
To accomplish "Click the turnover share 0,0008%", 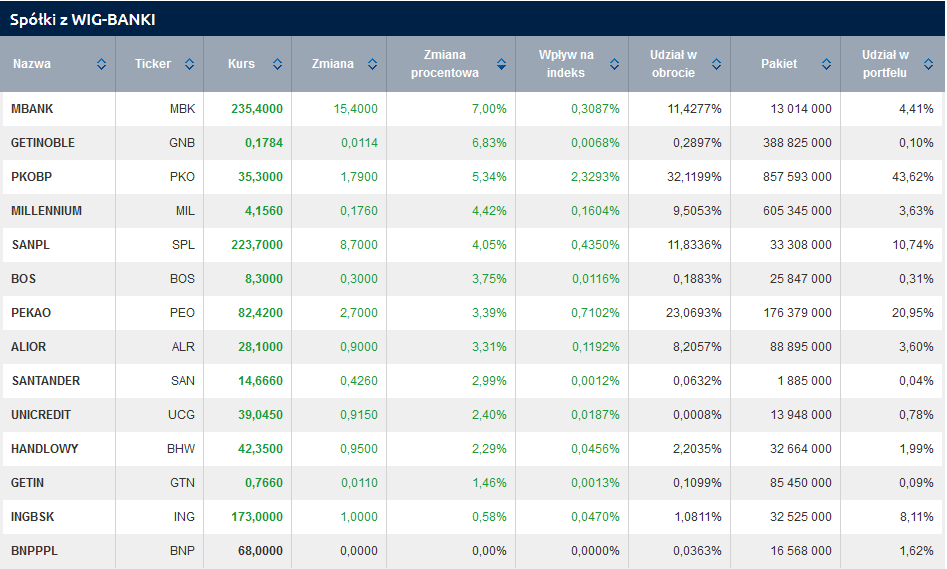I will pos(698,415).
